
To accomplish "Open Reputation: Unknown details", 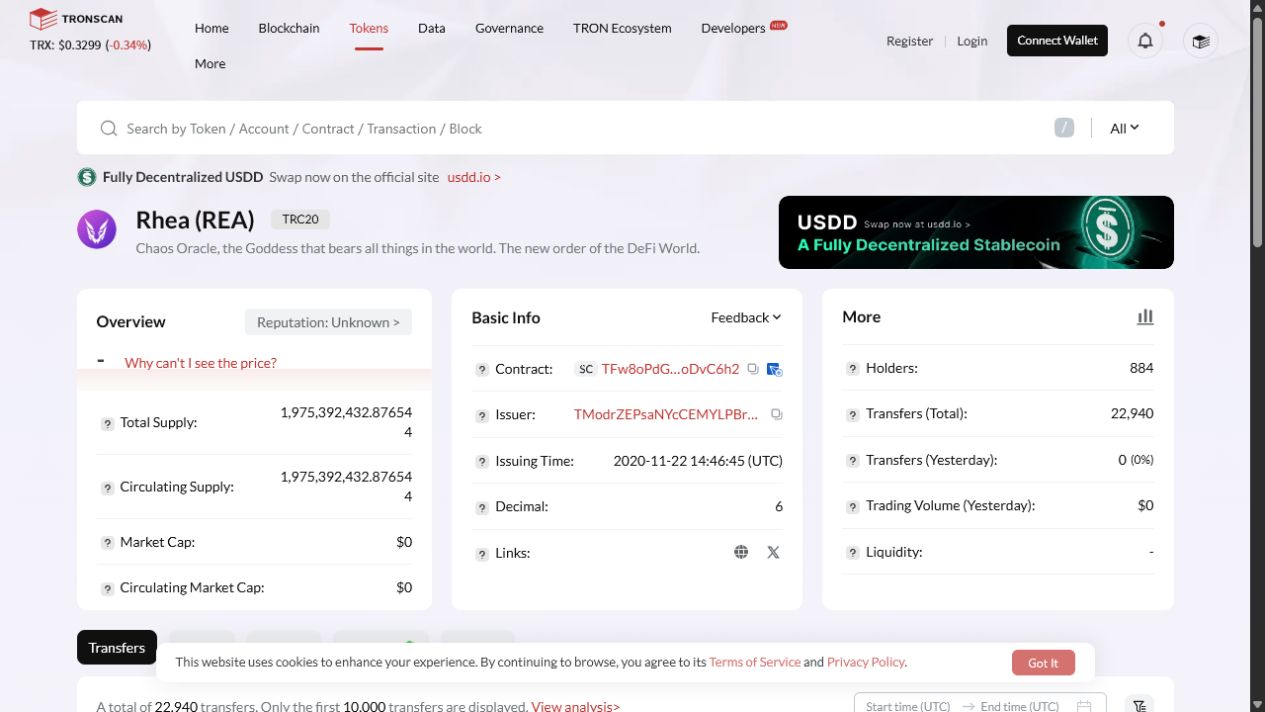I will tap(328, 322).
